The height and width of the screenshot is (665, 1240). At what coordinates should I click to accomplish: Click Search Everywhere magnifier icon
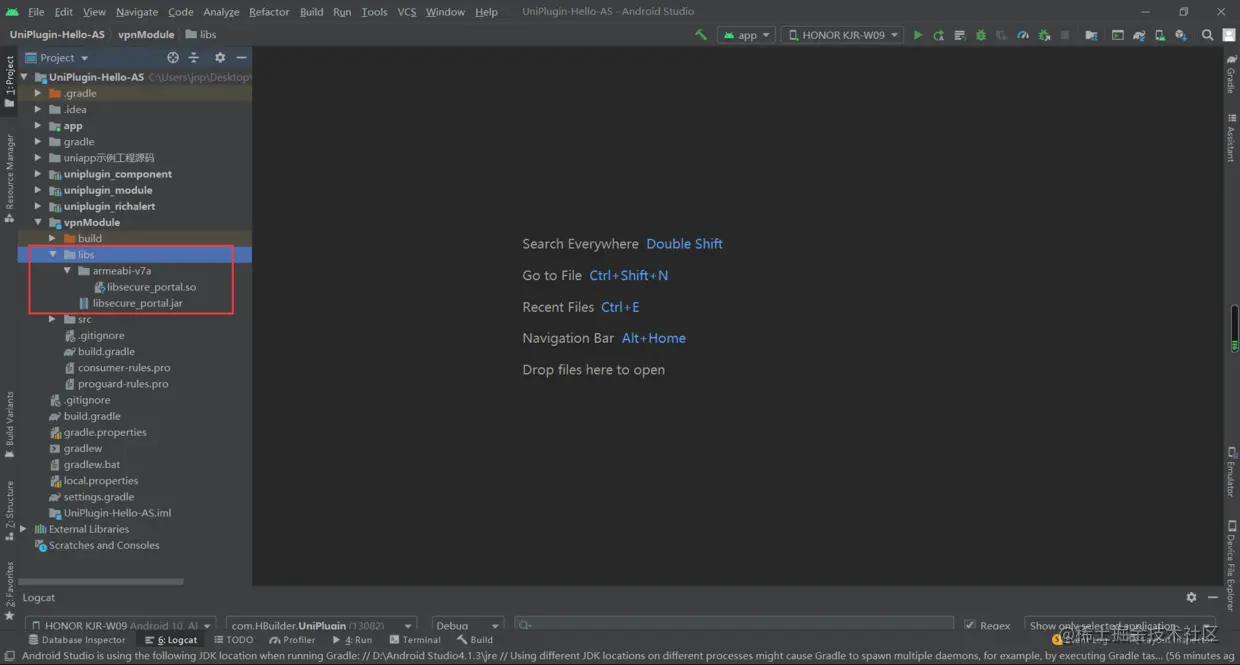1207,35
